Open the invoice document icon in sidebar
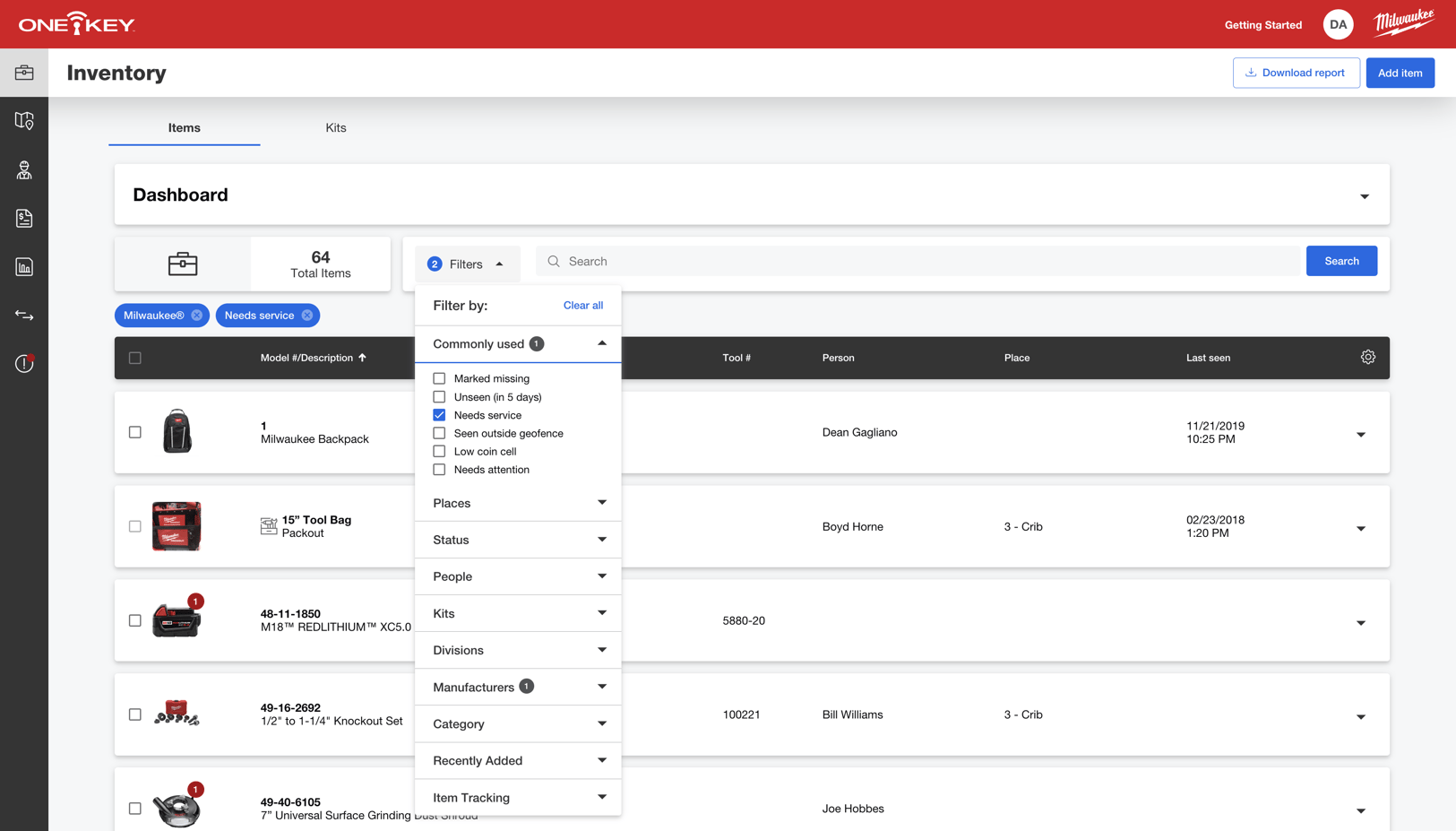Viewport: 1456px width, 831px height. [x=24, y=218]
